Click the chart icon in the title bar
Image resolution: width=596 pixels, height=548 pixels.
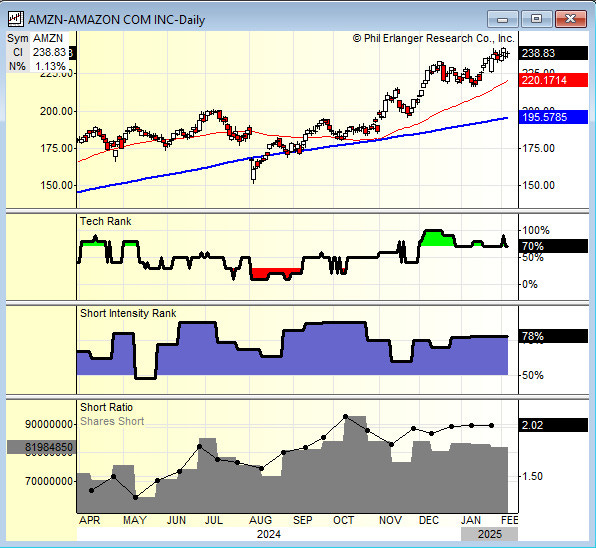[x=16, y=19]
